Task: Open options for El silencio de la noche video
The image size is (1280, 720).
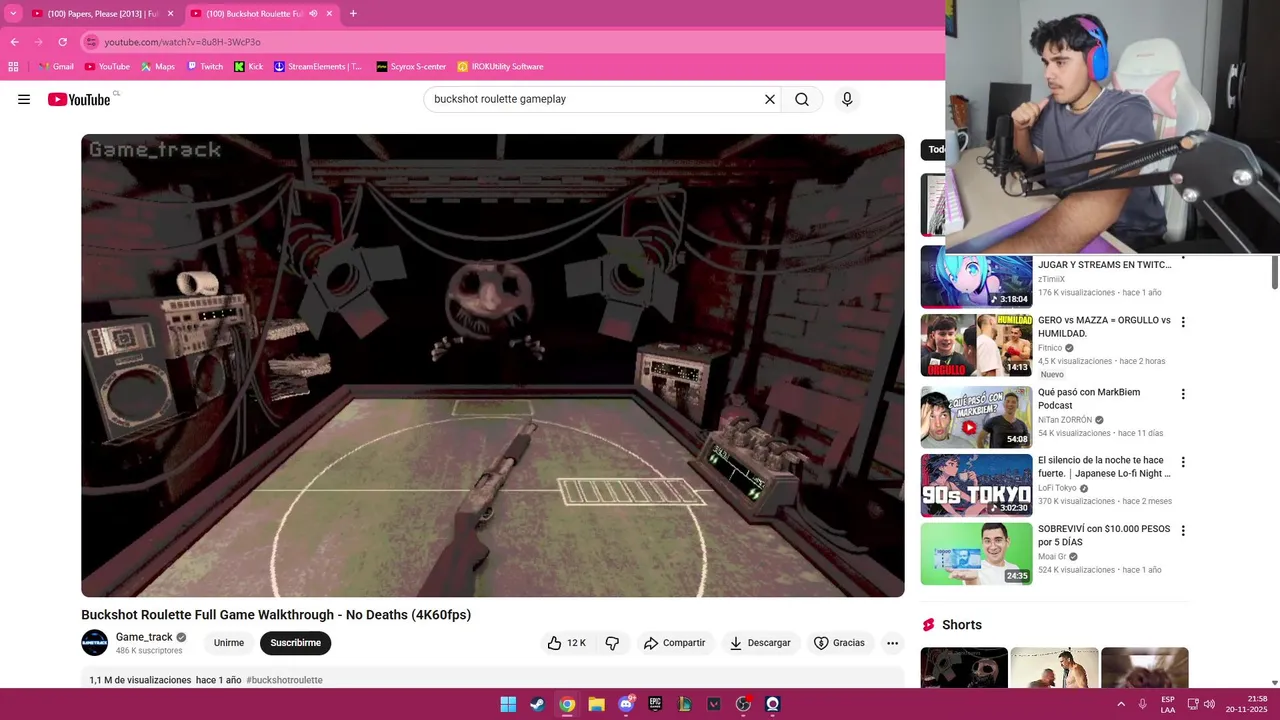Action: (x=1183, y=462)
